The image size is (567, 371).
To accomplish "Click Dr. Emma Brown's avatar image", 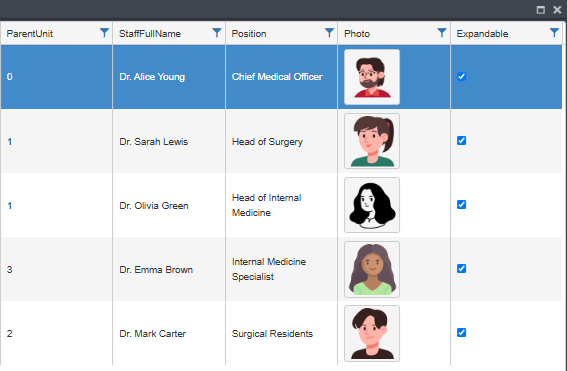I will click(372, 269).
